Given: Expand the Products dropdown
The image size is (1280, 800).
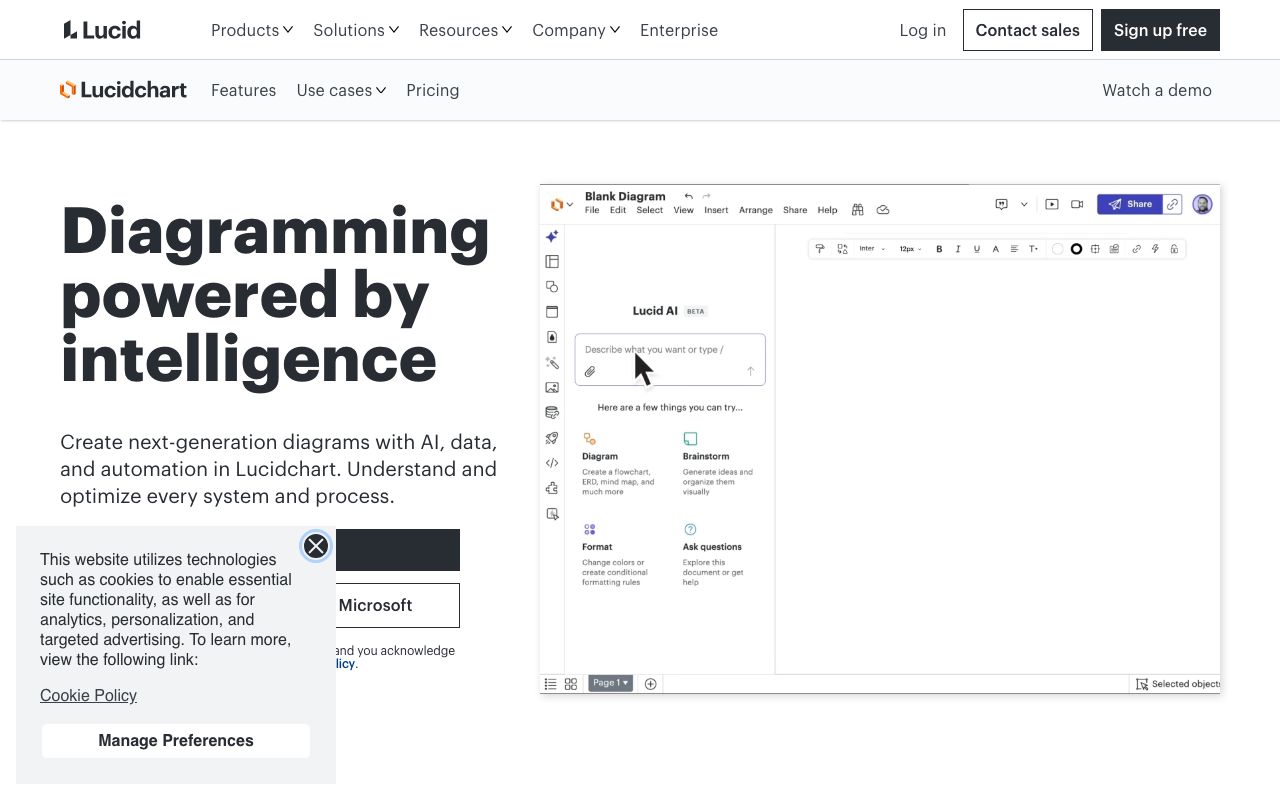Looking at the screenshot, I should pos(252,30).
